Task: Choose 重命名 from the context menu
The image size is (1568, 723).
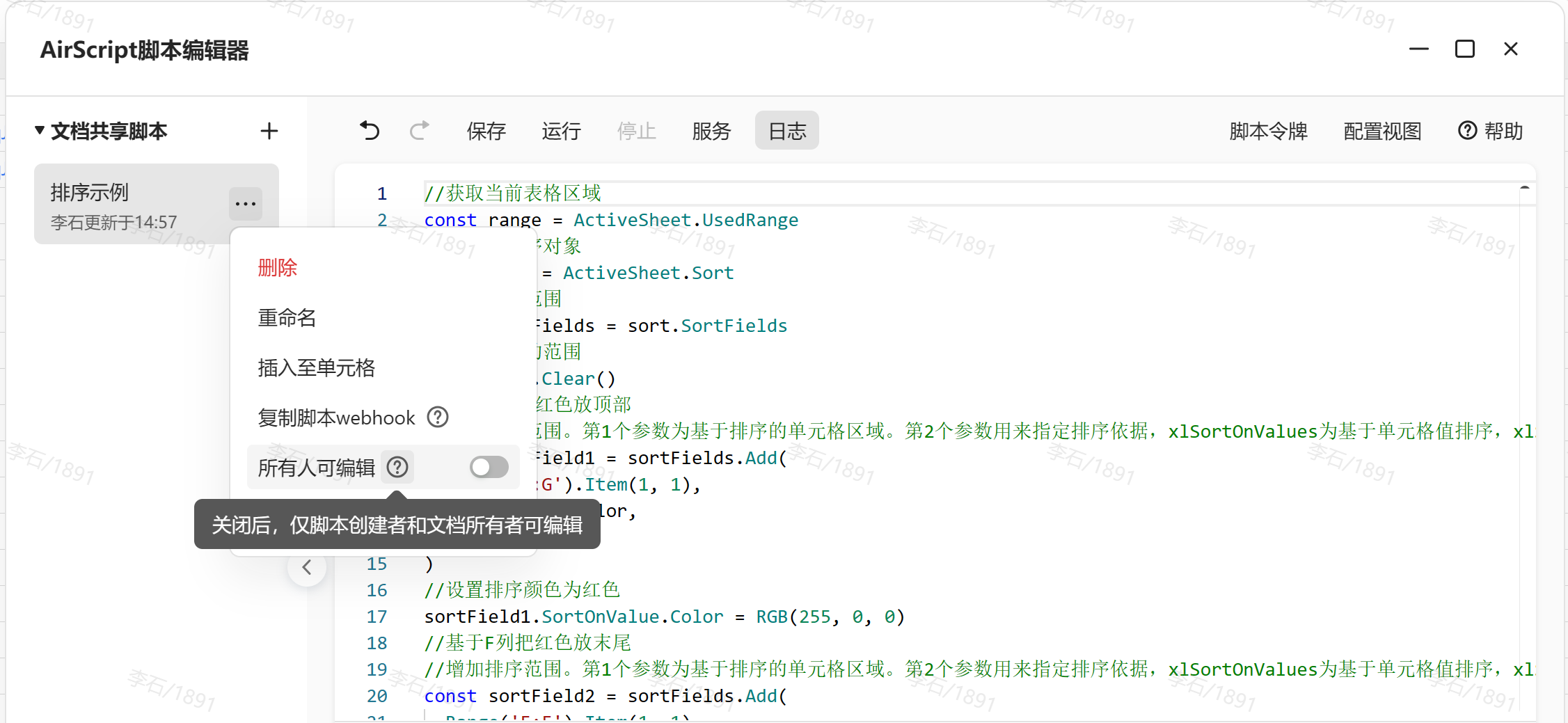Action: coord(287,318)
